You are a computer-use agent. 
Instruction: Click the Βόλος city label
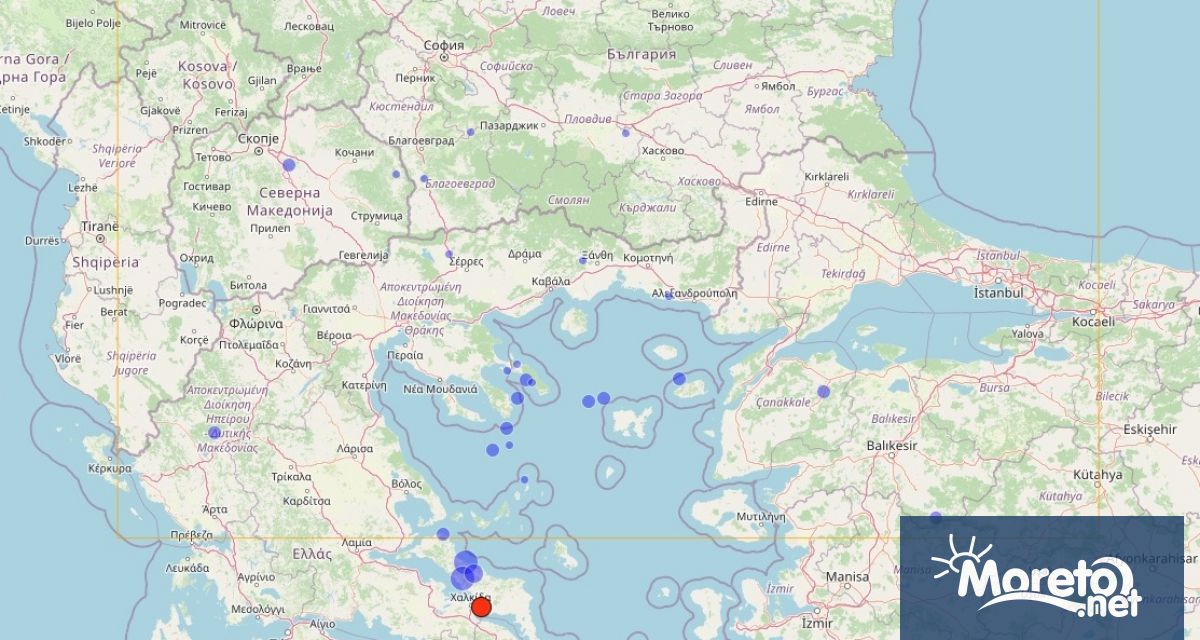coord(405,483)
